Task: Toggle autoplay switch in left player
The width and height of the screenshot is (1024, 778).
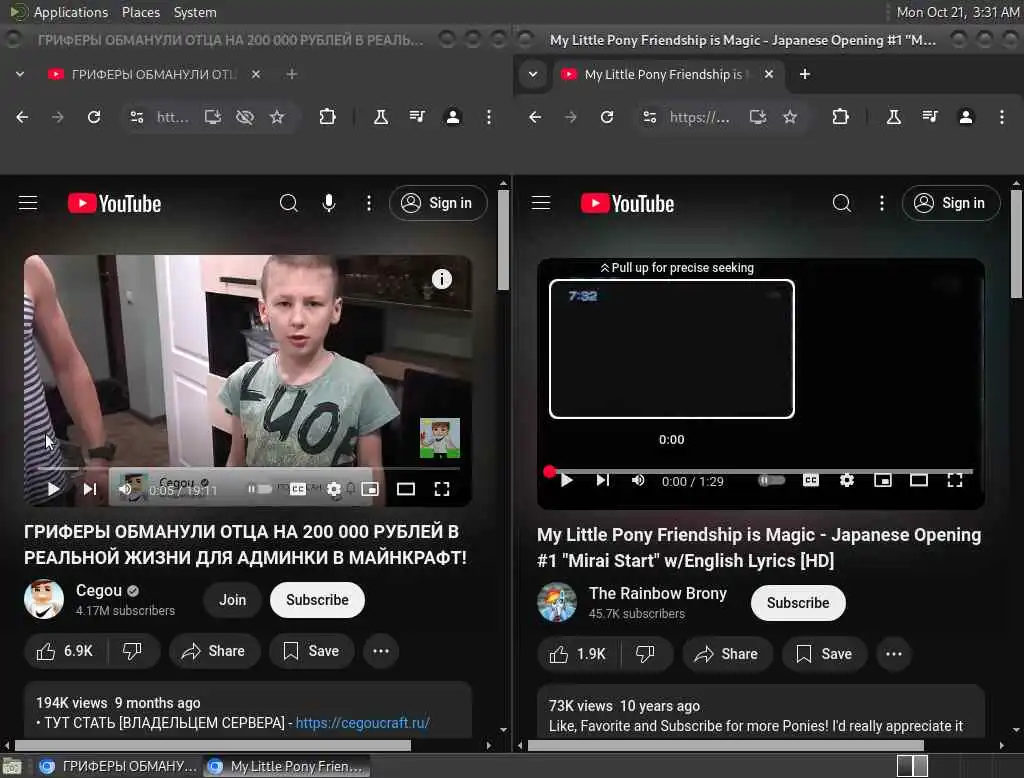Action: click(259, 489)
